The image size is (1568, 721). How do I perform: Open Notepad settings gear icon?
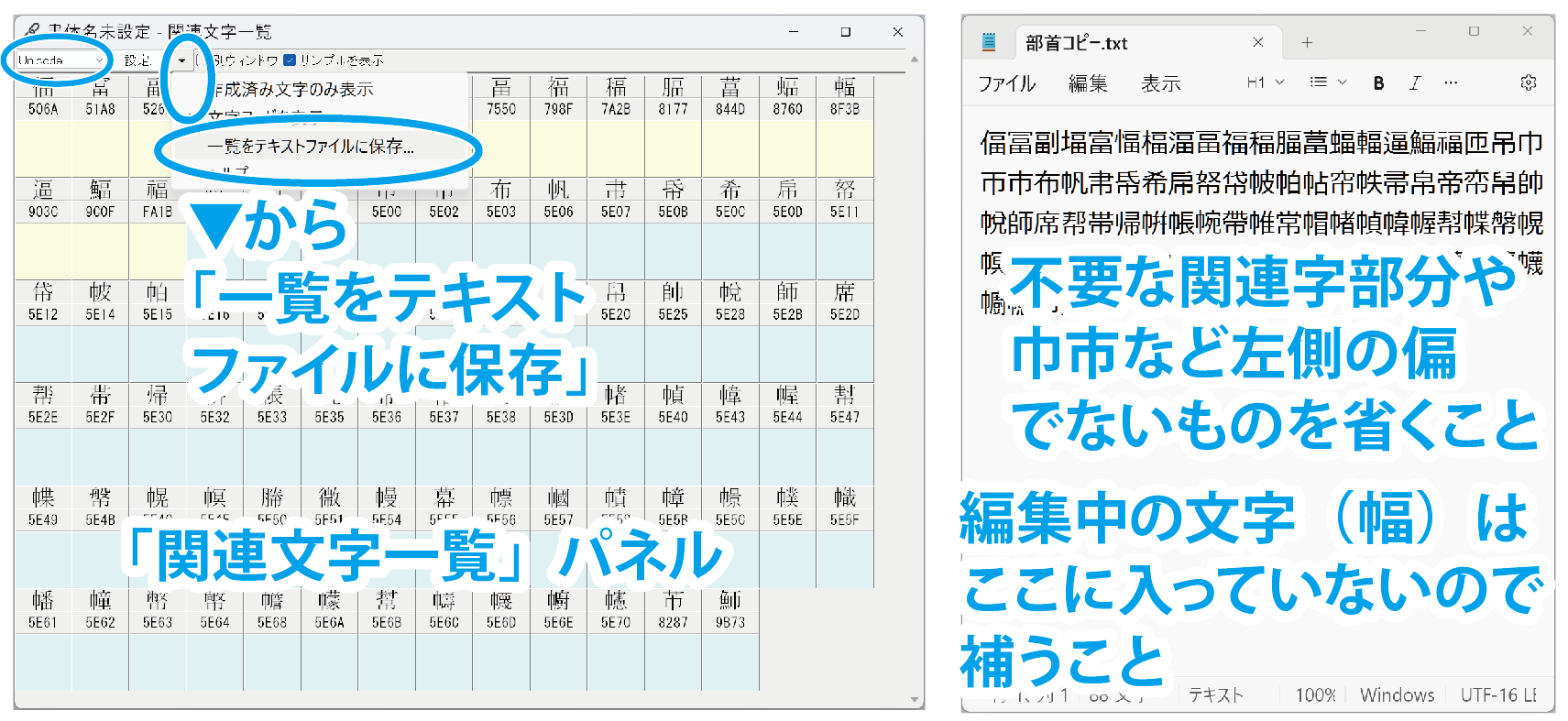click(x=1528, y=83)
